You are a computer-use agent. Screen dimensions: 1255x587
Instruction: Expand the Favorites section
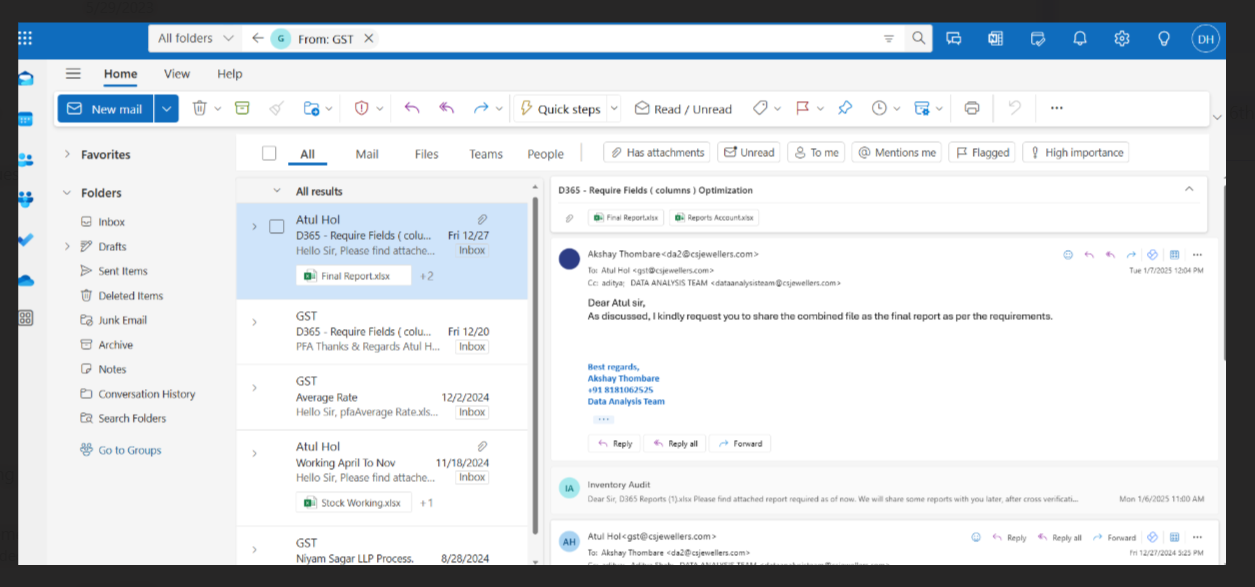tap(67, 154)
